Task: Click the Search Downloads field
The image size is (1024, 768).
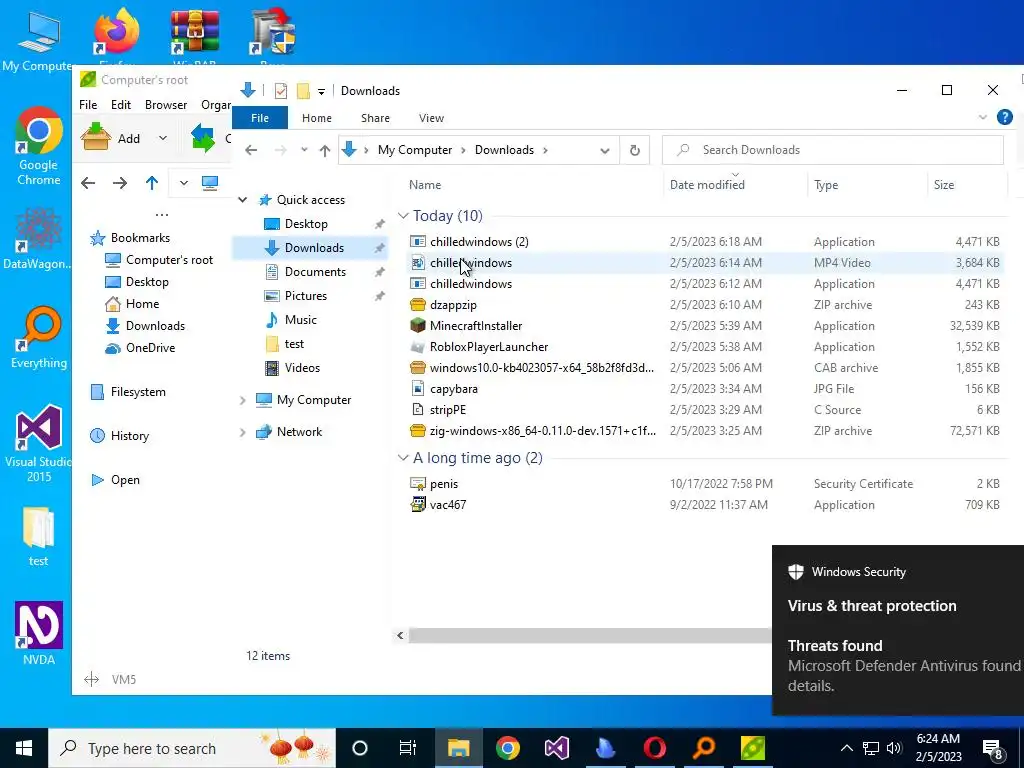Action: point(833,150)
